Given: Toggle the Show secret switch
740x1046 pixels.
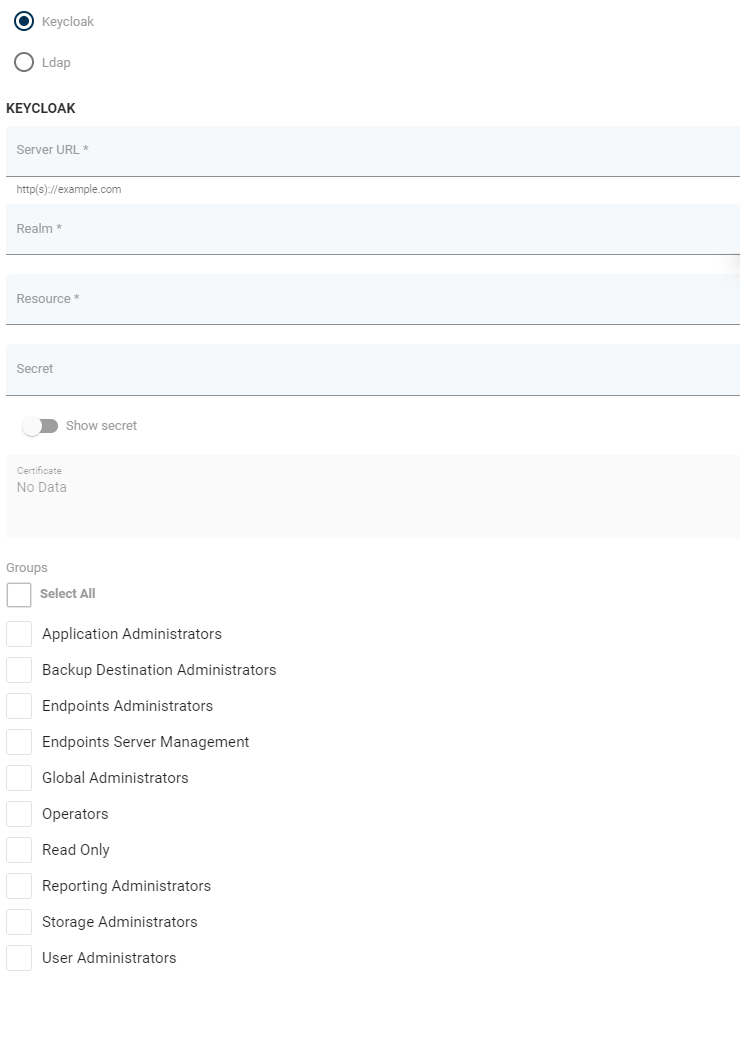Looking at the screenshot, I should coord(41,426).
